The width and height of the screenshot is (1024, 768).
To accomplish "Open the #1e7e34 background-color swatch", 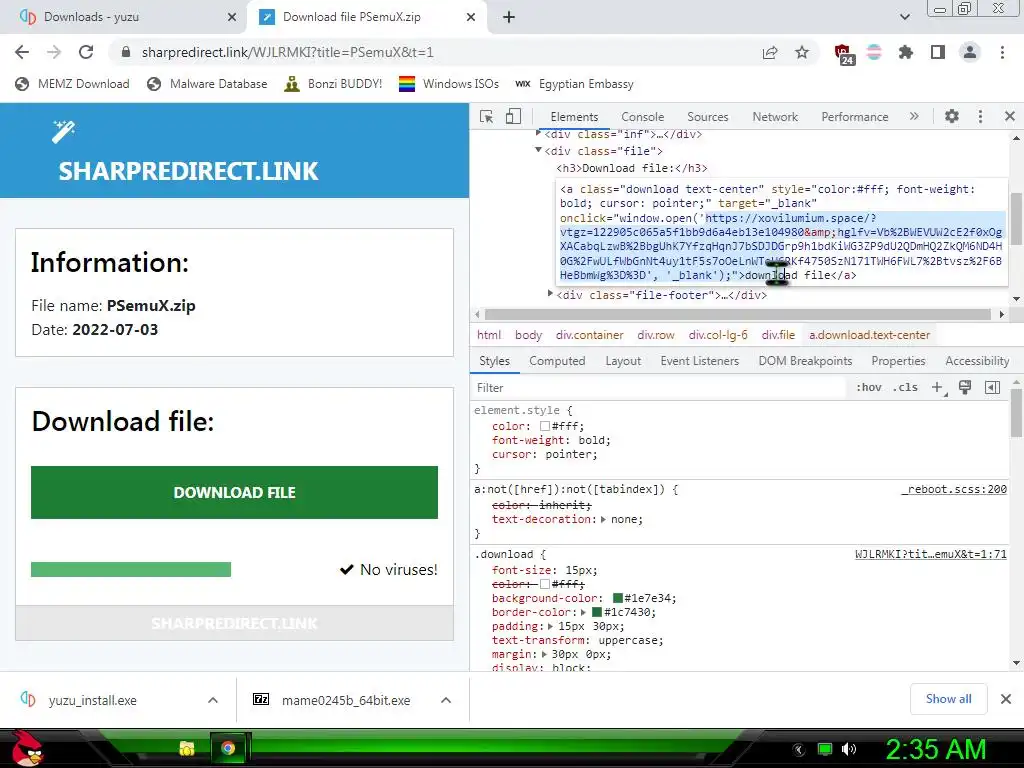I will (618, 598).
